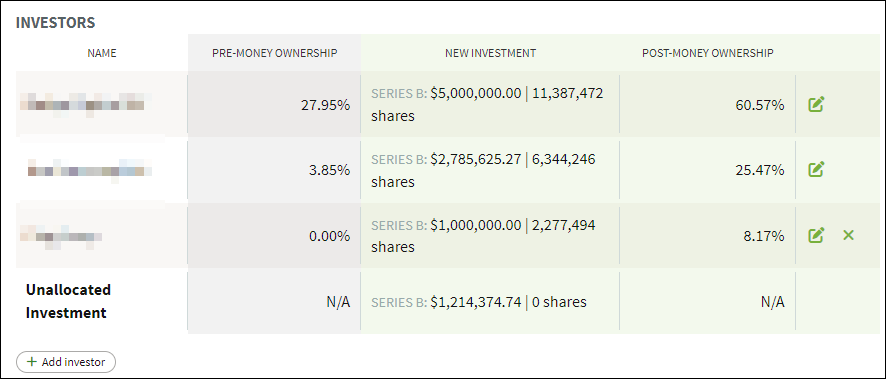The height and width of the screenshot is (379, 886).
Task: Edit the investor with 60.57% post-money ownership
Action: pos(816,104)
